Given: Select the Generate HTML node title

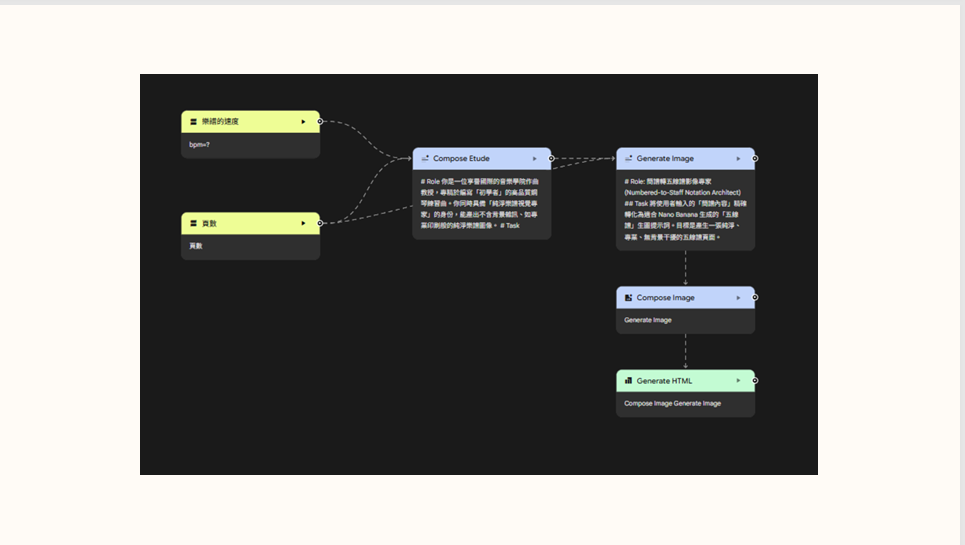Looking at the screenshot, I should (665, 381).
